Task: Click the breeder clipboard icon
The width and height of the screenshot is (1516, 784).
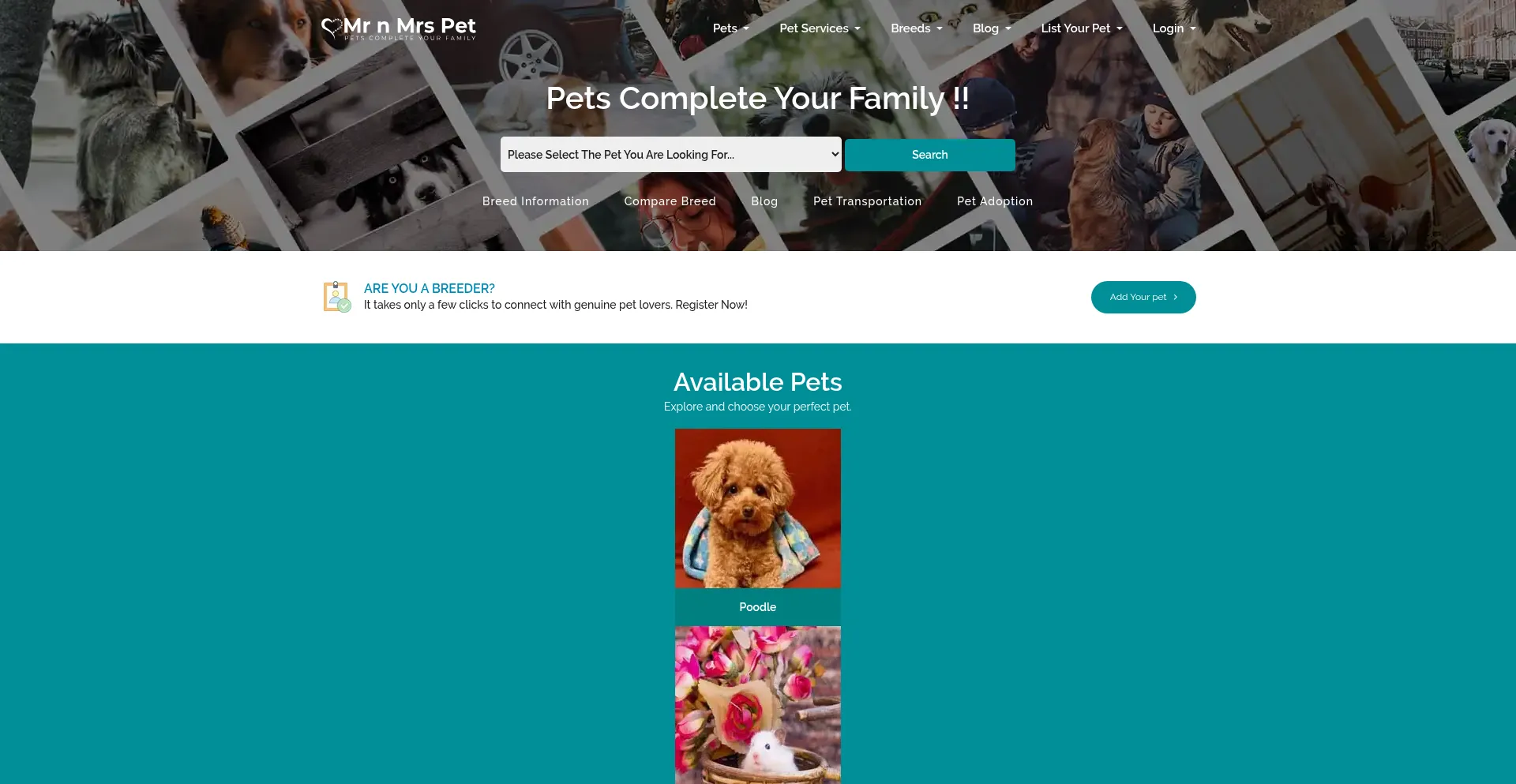Action: pos(337,297)
